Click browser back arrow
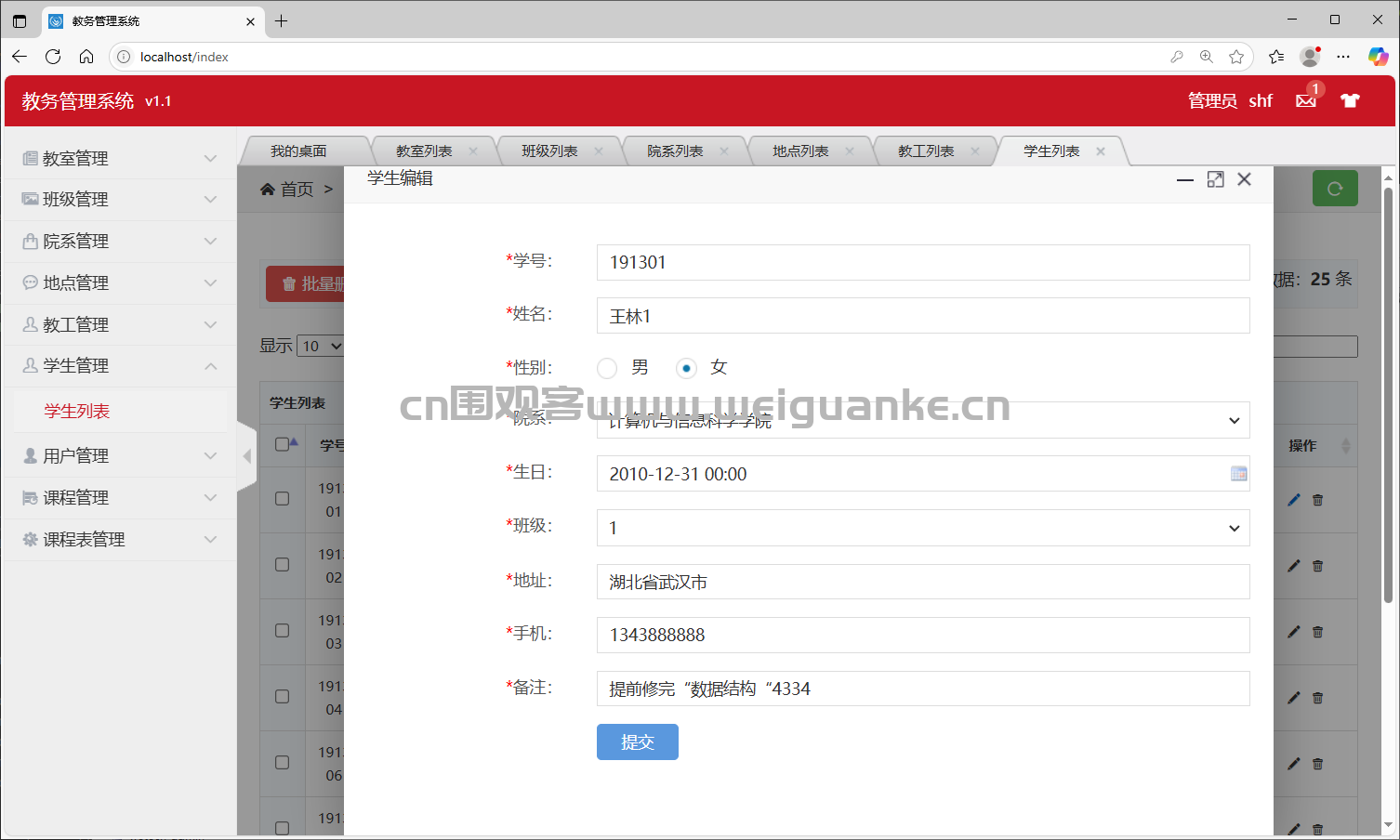1400x840 pixels. (20, 57)
